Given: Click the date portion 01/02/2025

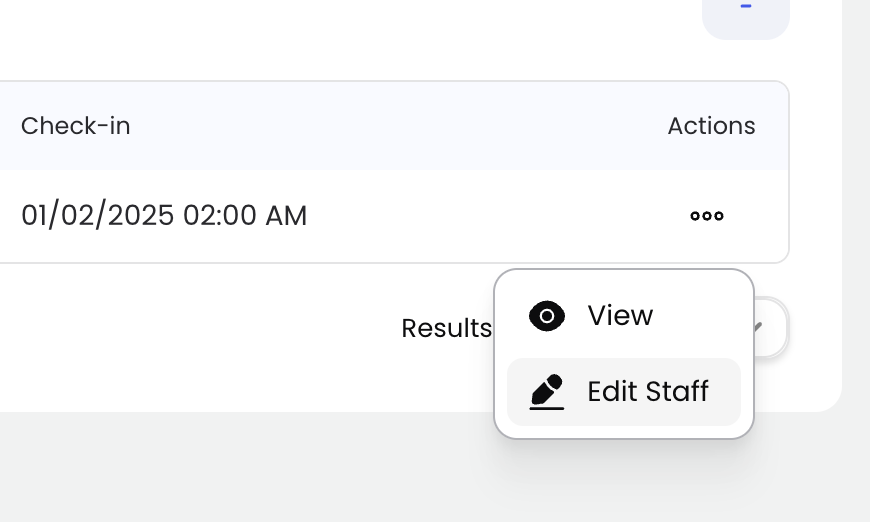Looking at the screenshot, I should click(x=97, y=215).
